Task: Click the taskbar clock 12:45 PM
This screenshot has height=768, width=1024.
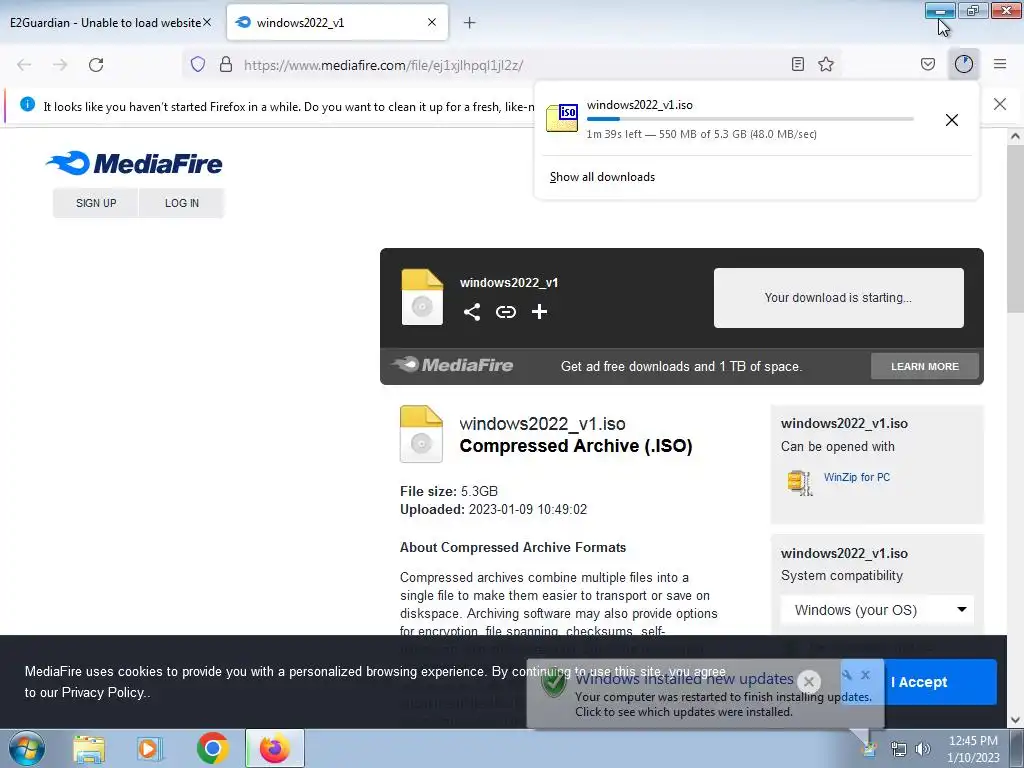Action: [973, 741]
